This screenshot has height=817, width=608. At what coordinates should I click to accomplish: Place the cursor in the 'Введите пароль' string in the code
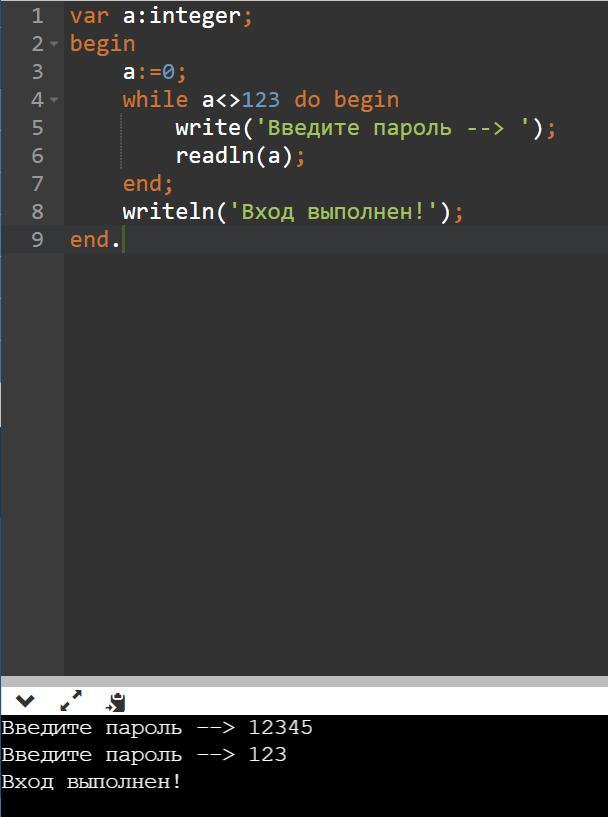359,128
